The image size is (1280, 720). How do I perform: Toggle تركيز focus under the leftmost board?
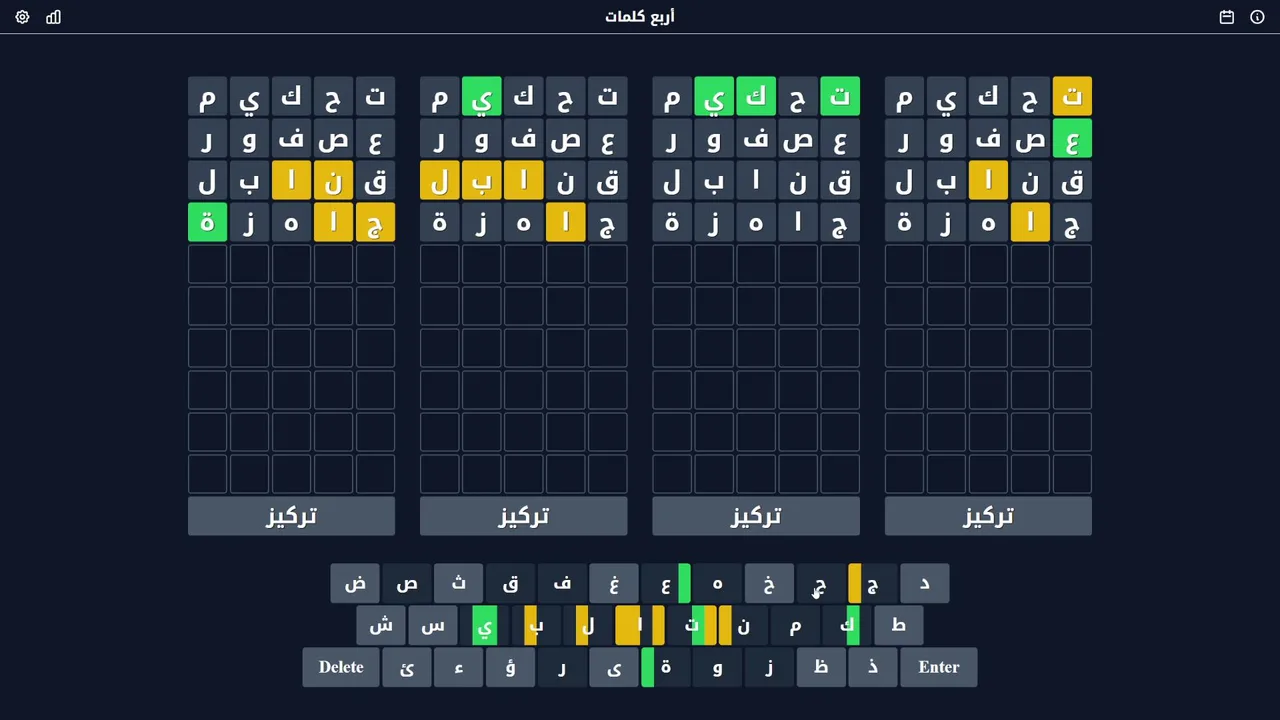click(291, 516)
